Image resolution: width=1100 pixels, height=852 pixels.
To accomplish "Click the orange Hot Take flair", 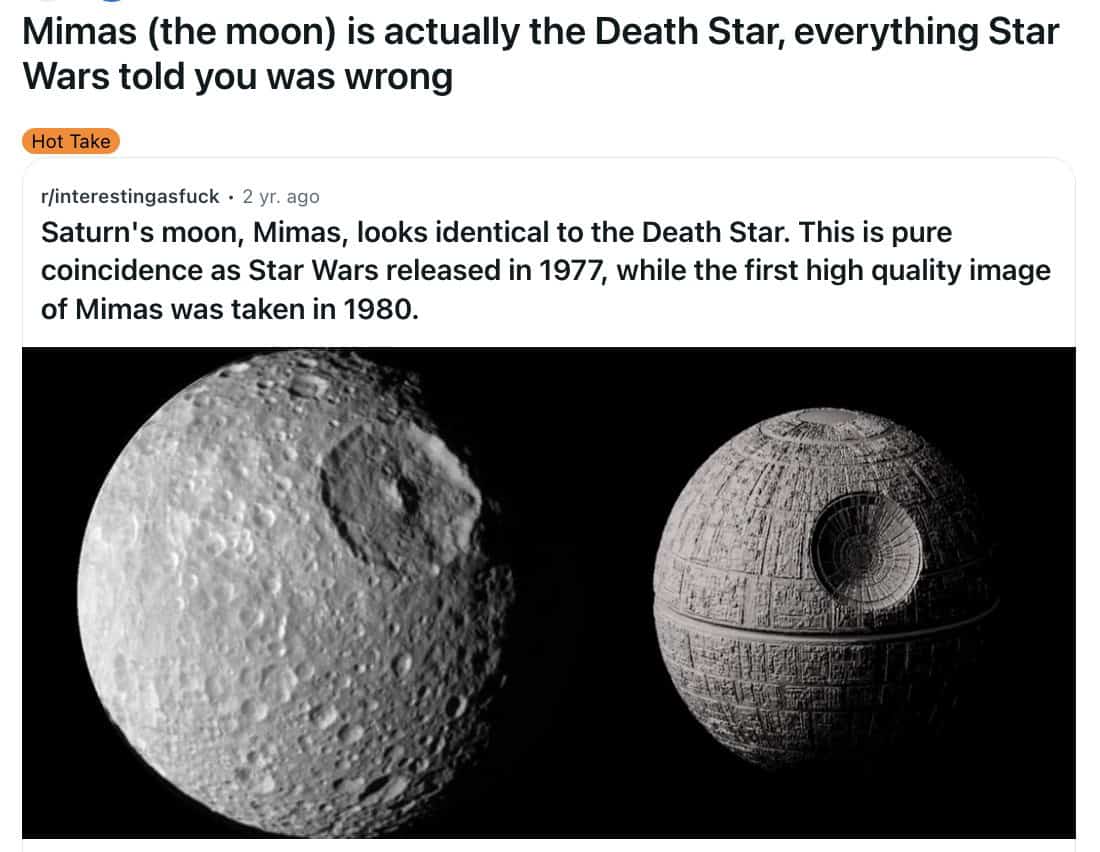I will pyautogui.click(x=71, y=141).
